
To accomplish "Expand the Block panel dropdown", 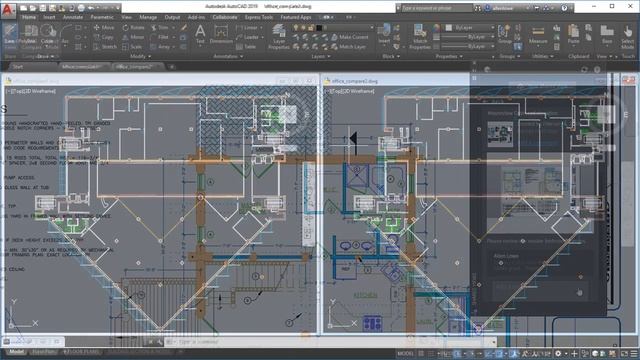I will point(391,56).
